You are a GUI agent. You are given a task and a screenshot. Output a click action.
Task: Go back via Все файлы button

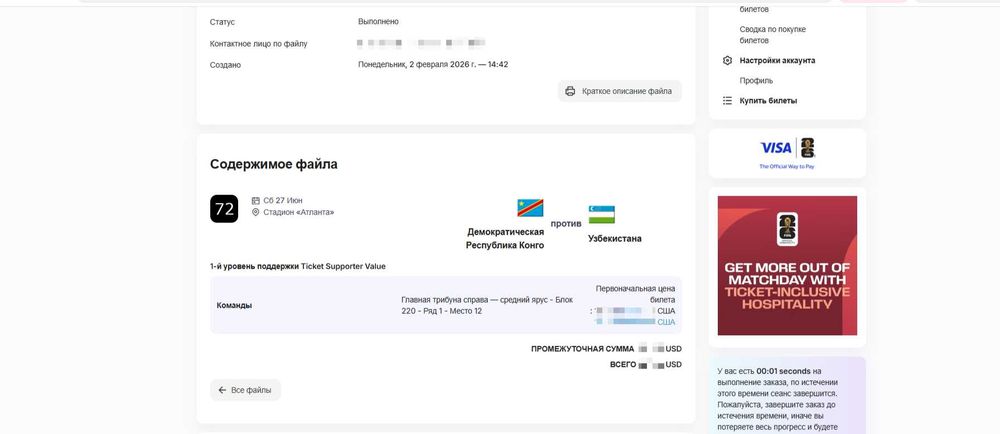246,390
